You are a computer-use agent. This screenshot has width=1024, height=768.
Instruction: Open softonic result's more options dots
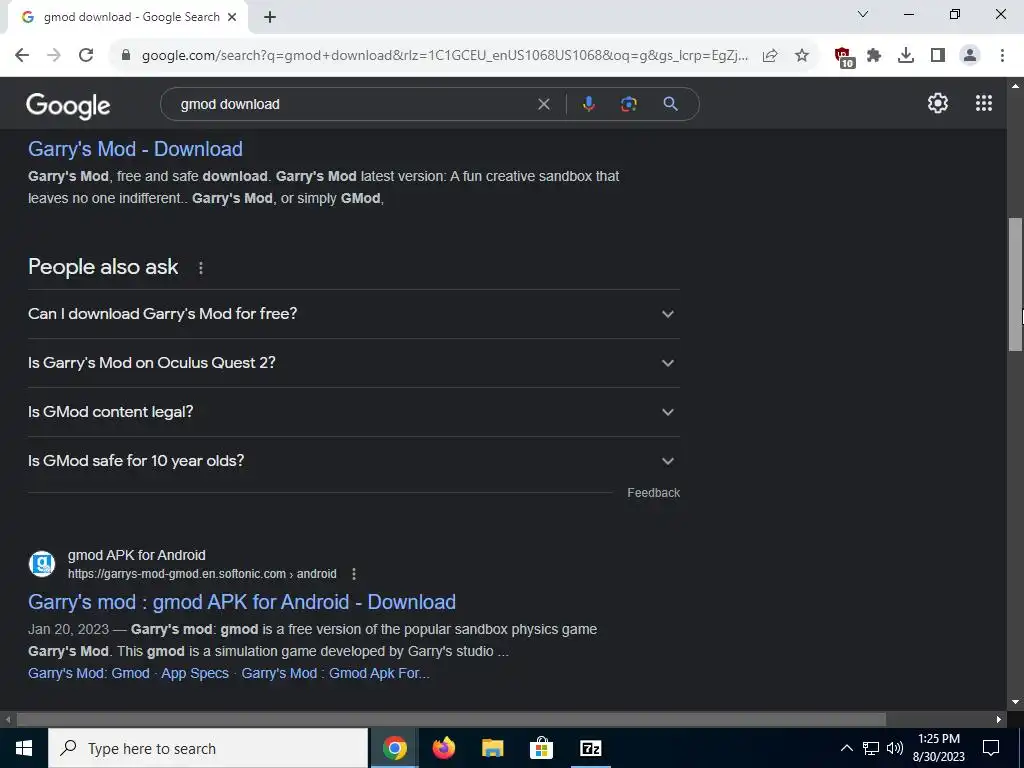tap(354, 574)
